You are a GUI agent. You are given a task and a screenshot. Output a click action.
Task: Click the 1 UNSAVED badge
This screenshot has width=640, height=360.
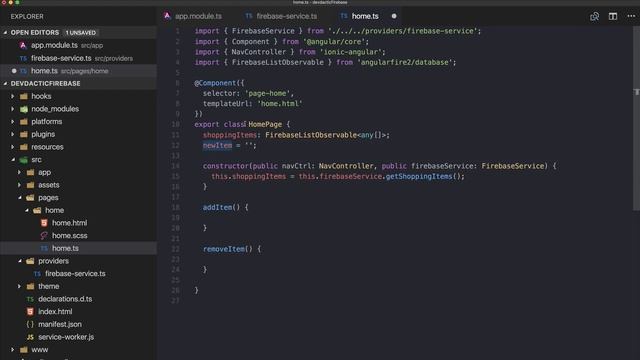(80, 33)
